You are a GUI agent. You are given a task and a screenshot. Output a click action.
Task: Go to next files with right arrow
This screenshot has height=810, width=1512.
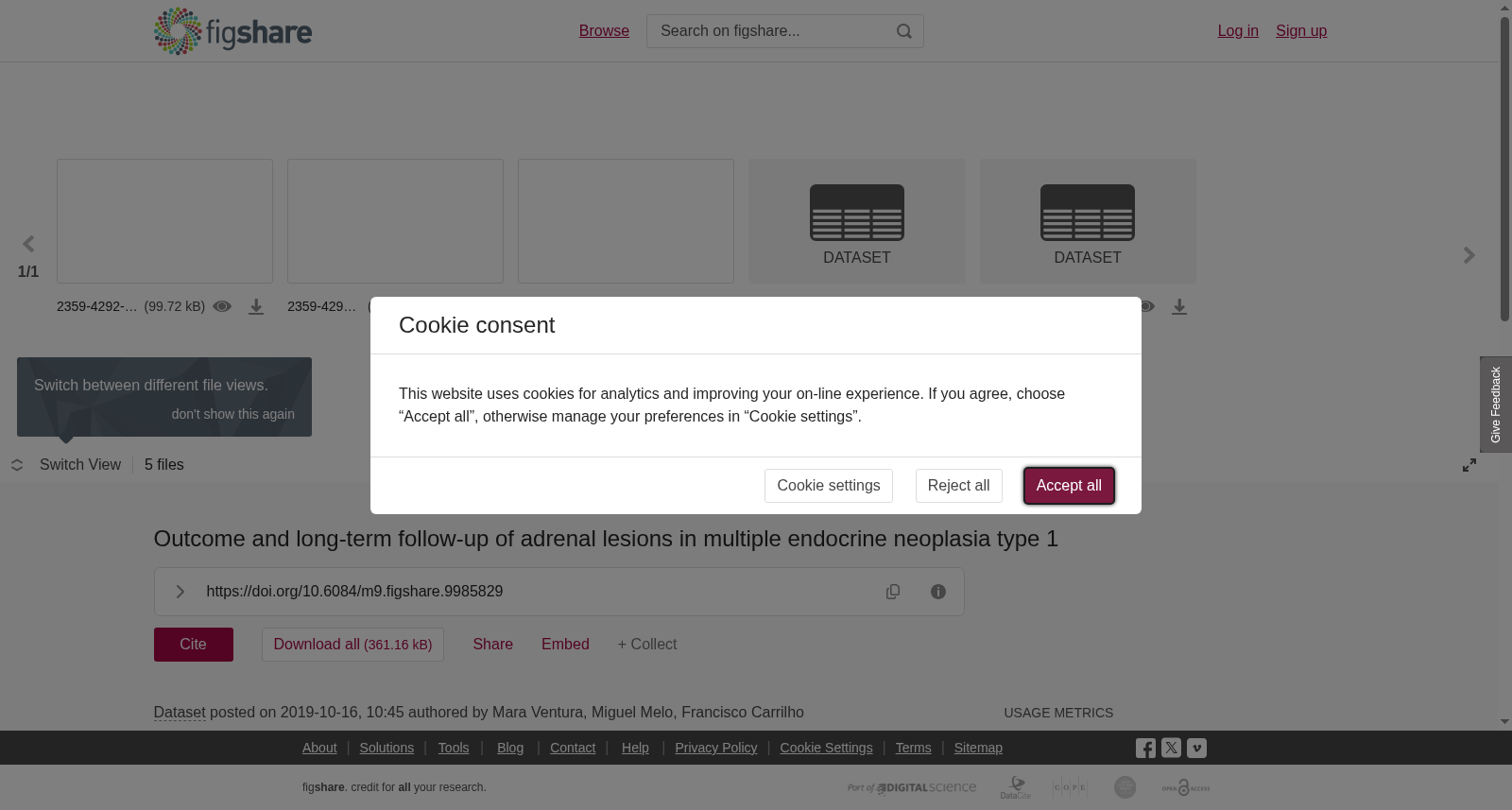(x=1469, y=255)
